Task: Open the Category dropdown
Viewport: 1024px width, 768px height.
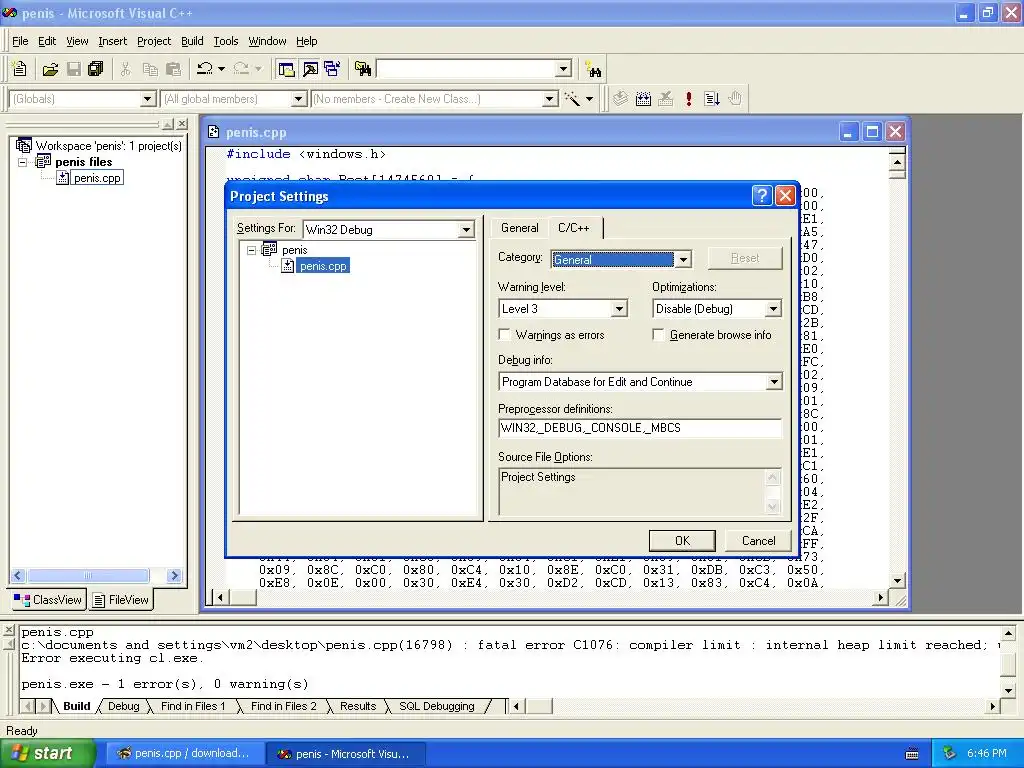Action: pyautogui.click(x=682, y=259)
